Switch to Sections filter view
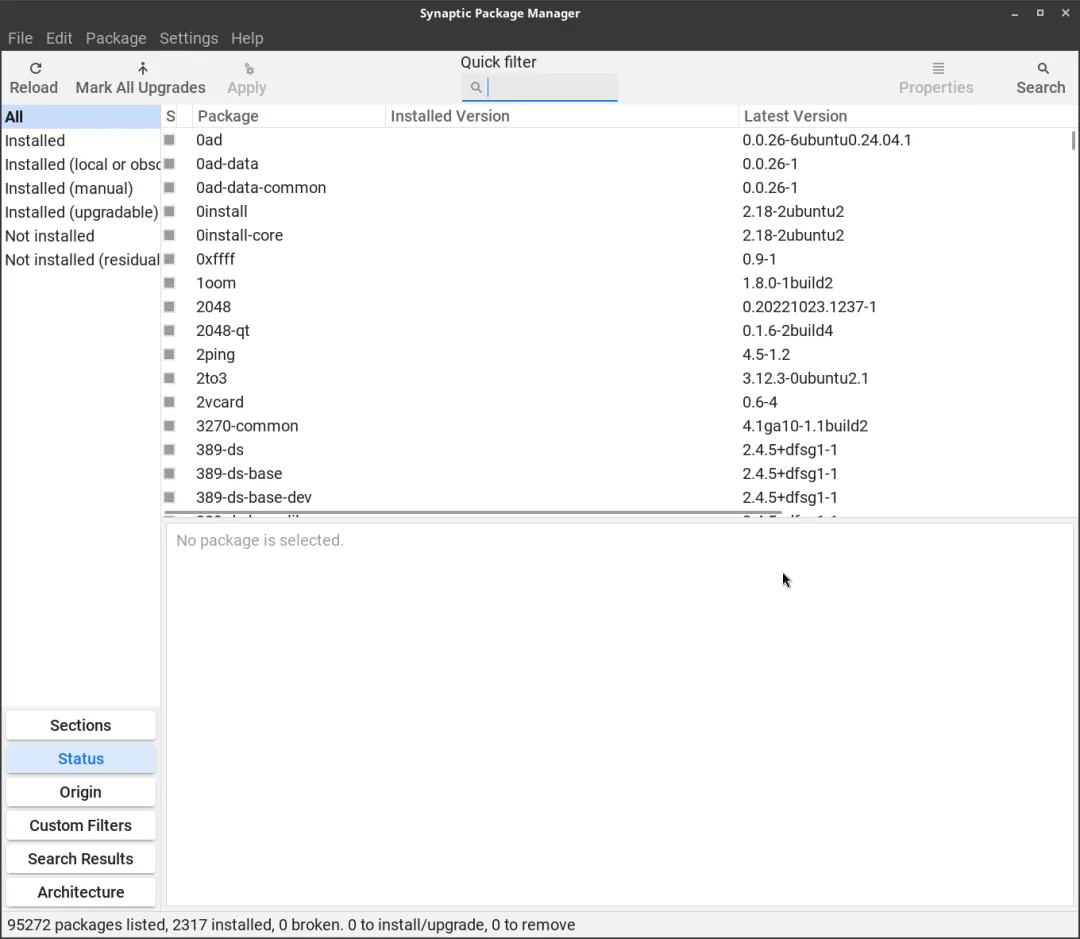This screenshot has height=939, width=1080. 81,725
